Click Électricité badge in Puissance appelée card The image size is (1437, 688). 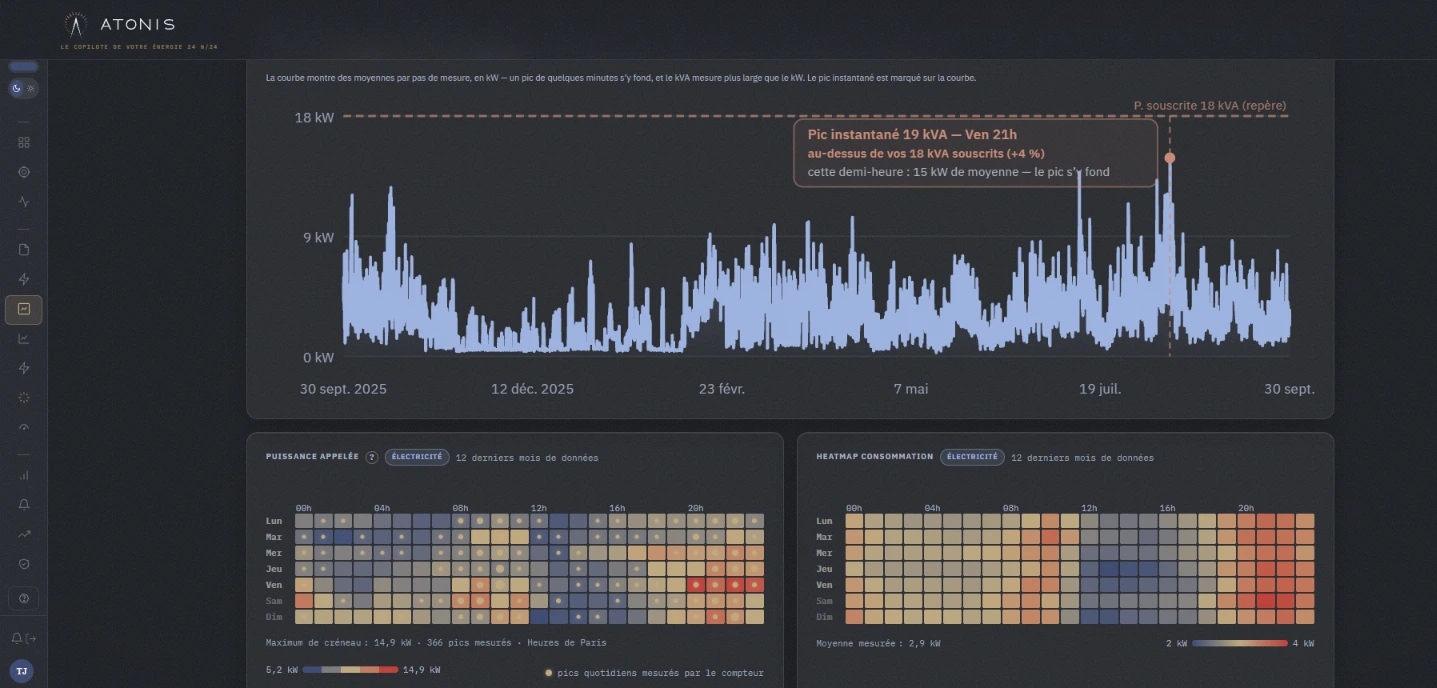tap(417, 457)
